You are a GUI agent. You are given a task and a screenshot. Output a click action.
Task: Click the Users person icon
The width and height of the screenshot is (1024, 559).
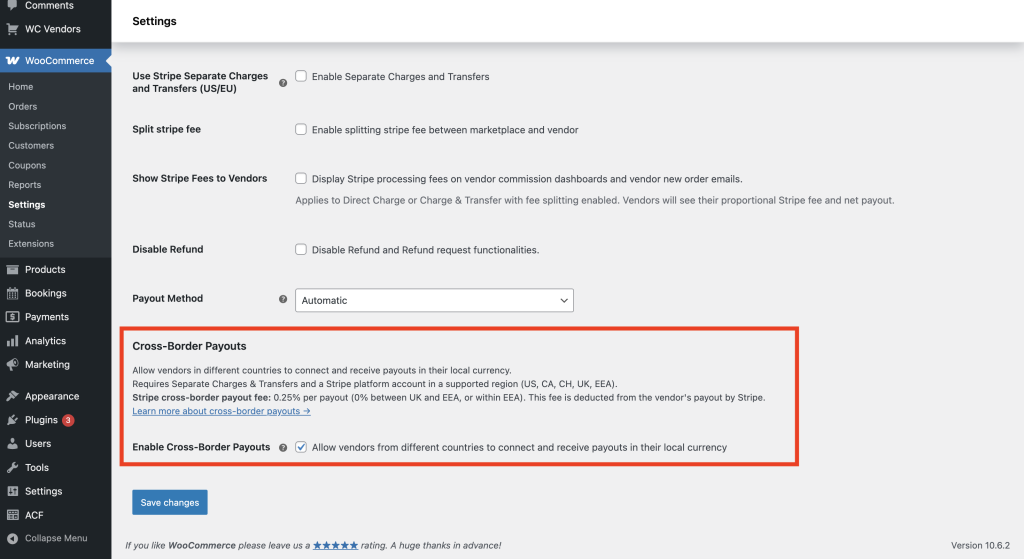[12, 443]
